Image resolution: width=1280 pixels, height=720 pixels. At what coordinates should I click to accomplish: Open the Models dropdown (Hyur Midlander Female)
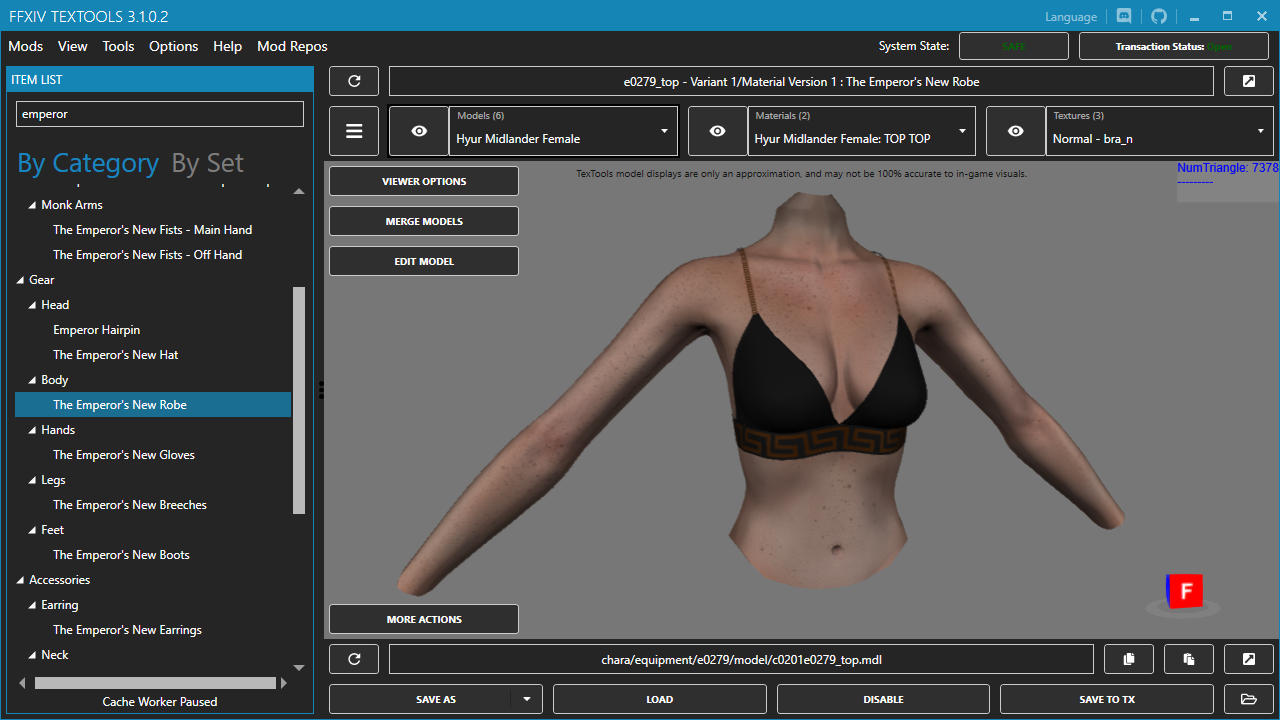point(563,131)
